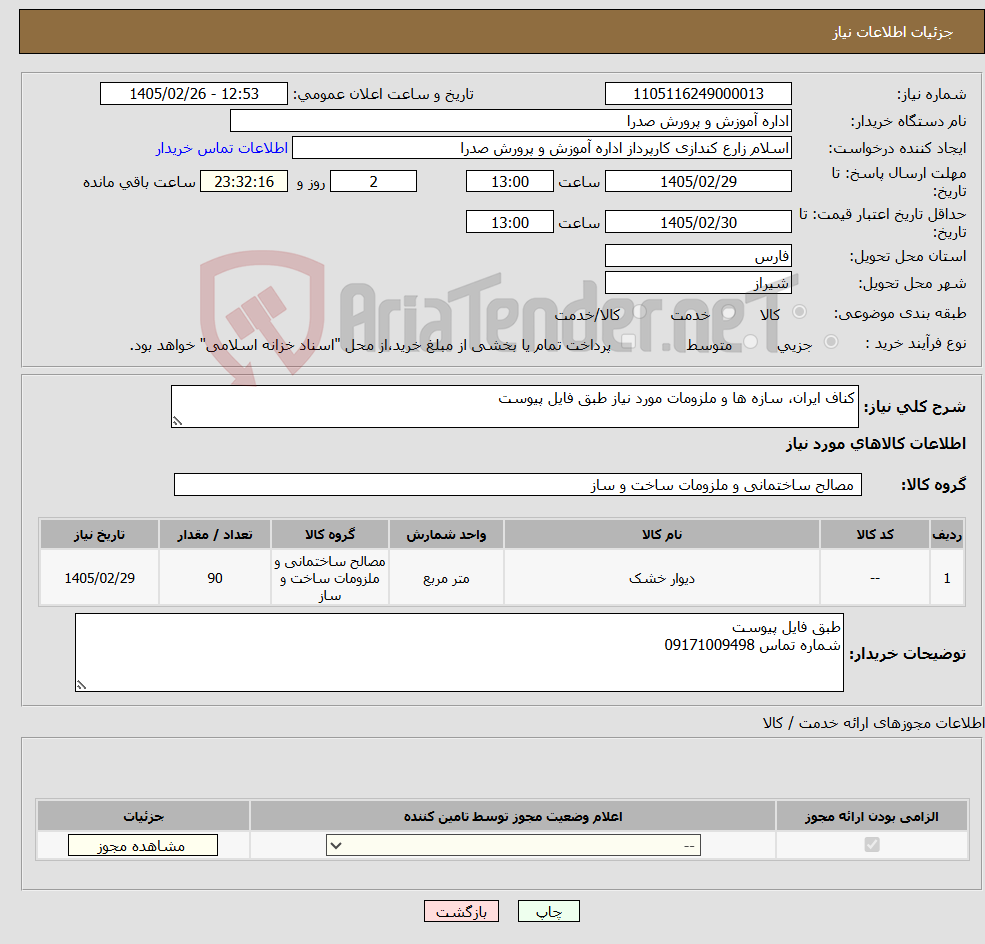Click the چاپ (print) button

pyautogui.click(x=548, y=911)
